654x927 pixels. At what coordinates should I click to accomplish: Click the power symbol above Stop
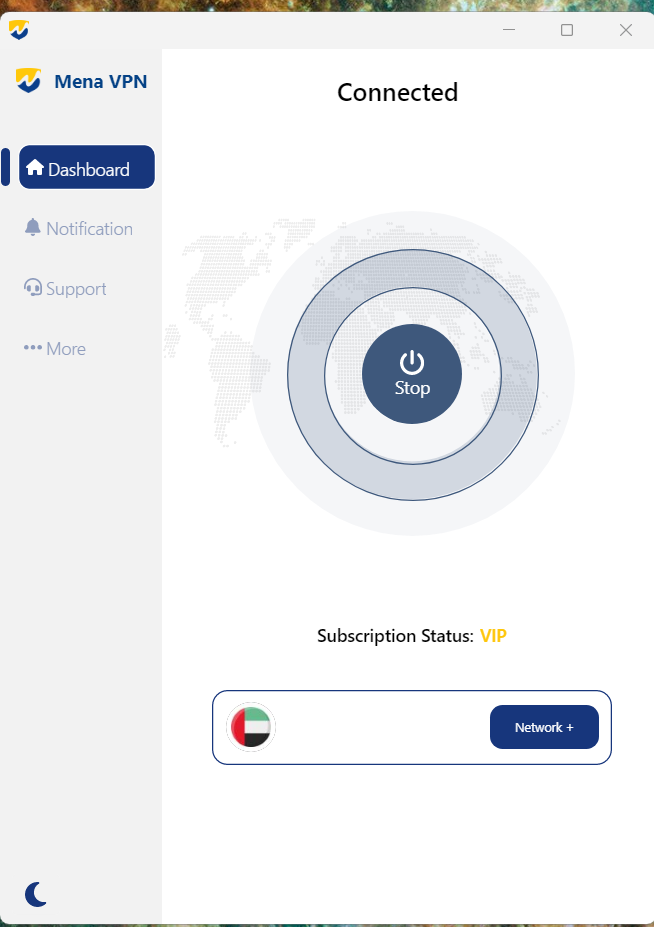pos(412,363)
